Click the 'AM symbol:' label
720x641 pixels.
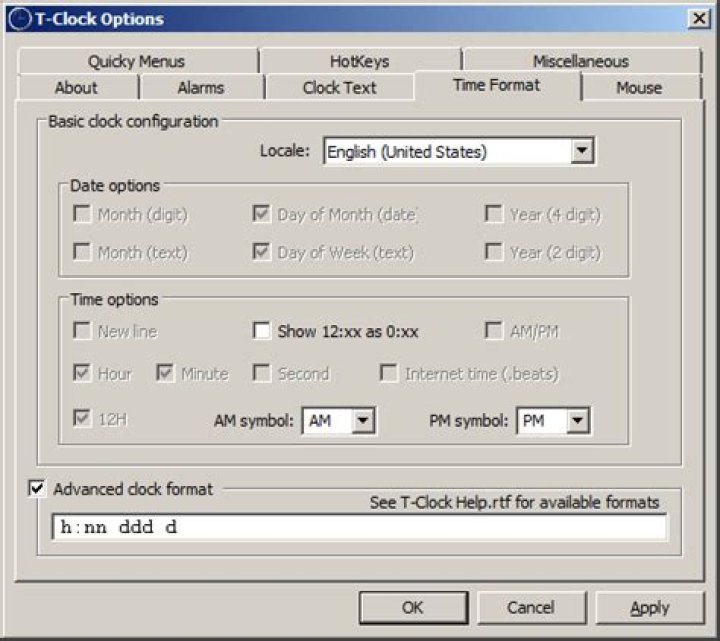point(254,421)
